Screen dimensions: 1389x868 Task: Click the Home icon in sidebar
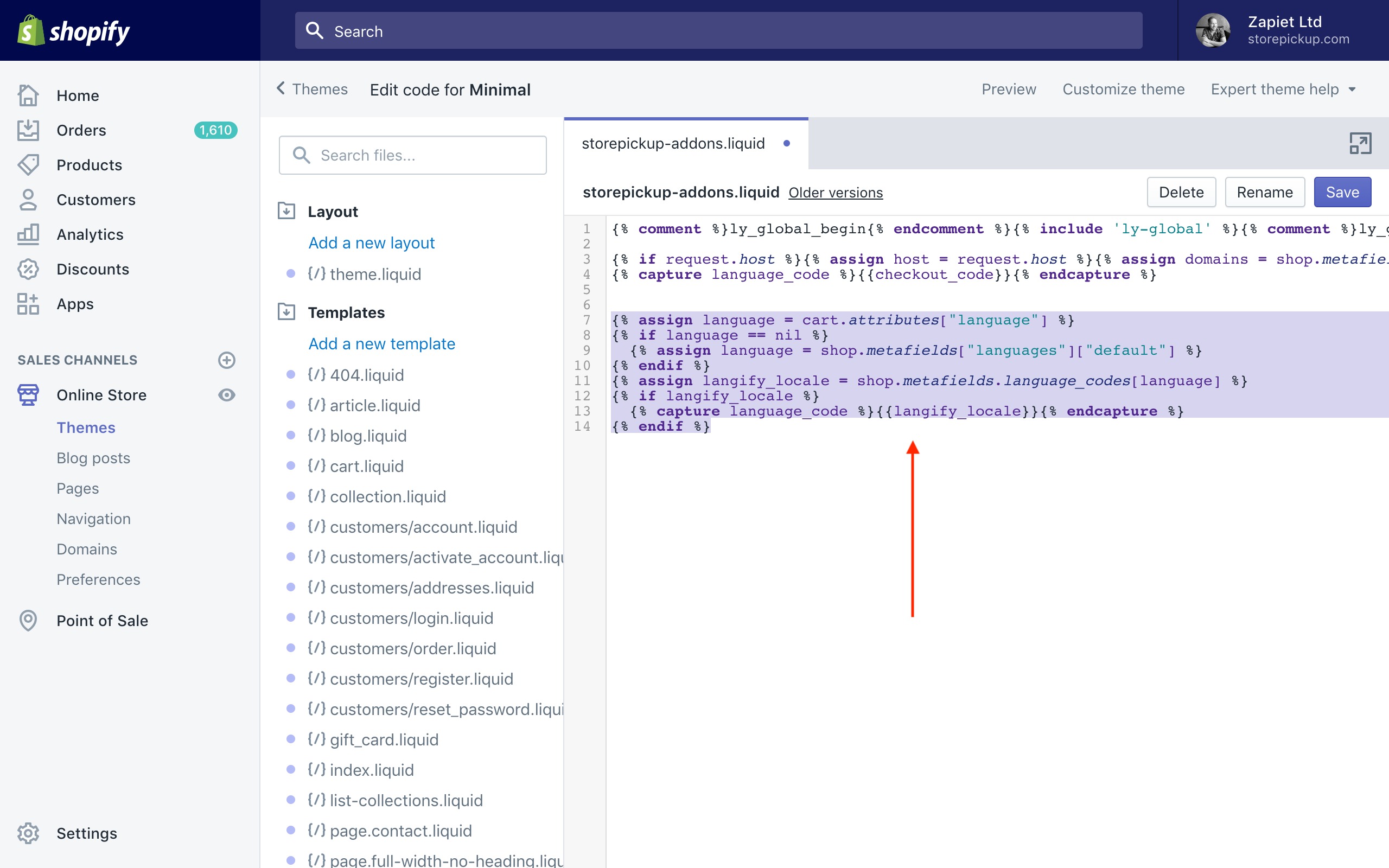[x=28, y=95]
